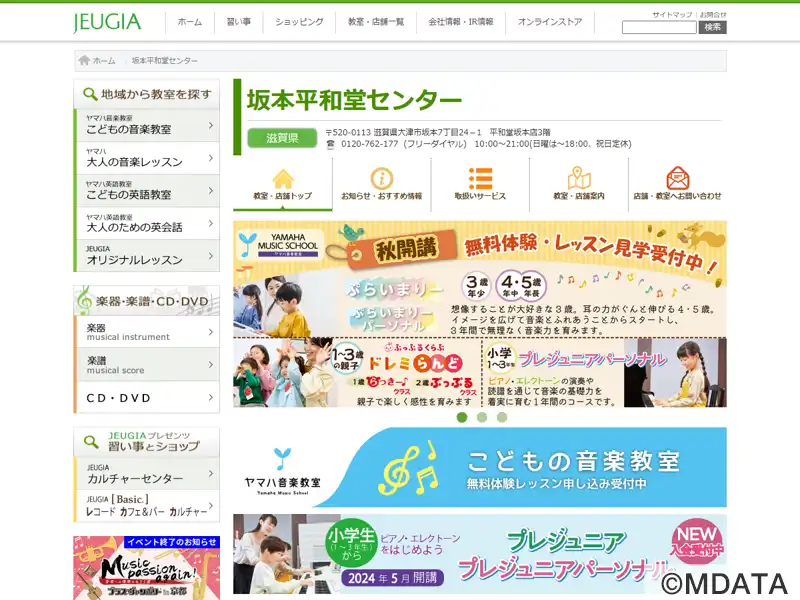The height and width of the screenshot is (600, 800).
Task: Open the サイトマップ link
Action: [x=672, y=15]
